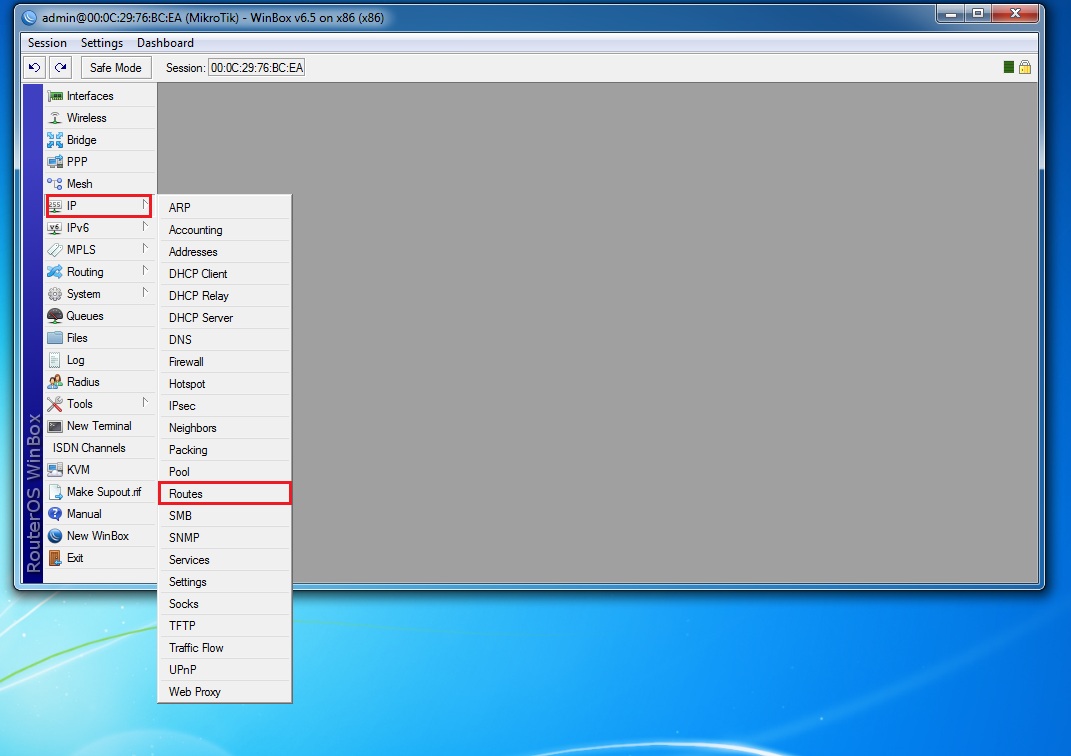Image resolution: width=1071 pixels, height=756 pixels.
Task: Click the Undo arrow in toolbar
Action: point(34,68)
